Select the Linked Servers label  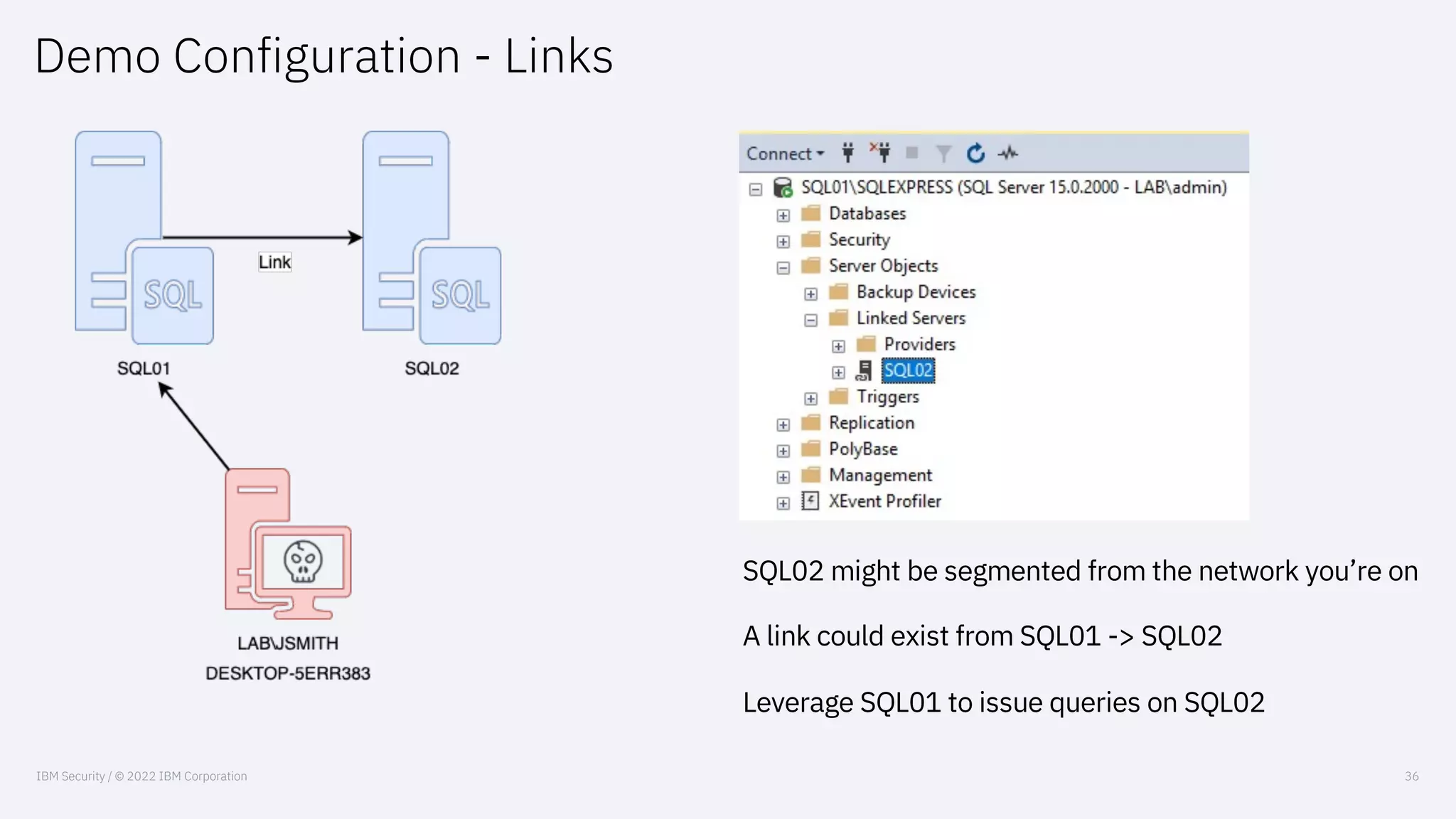[x=911, y=318]
